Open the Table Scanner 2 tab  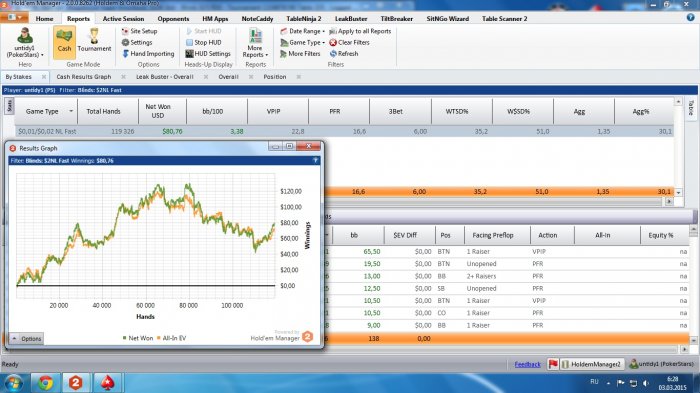point(504,19)
